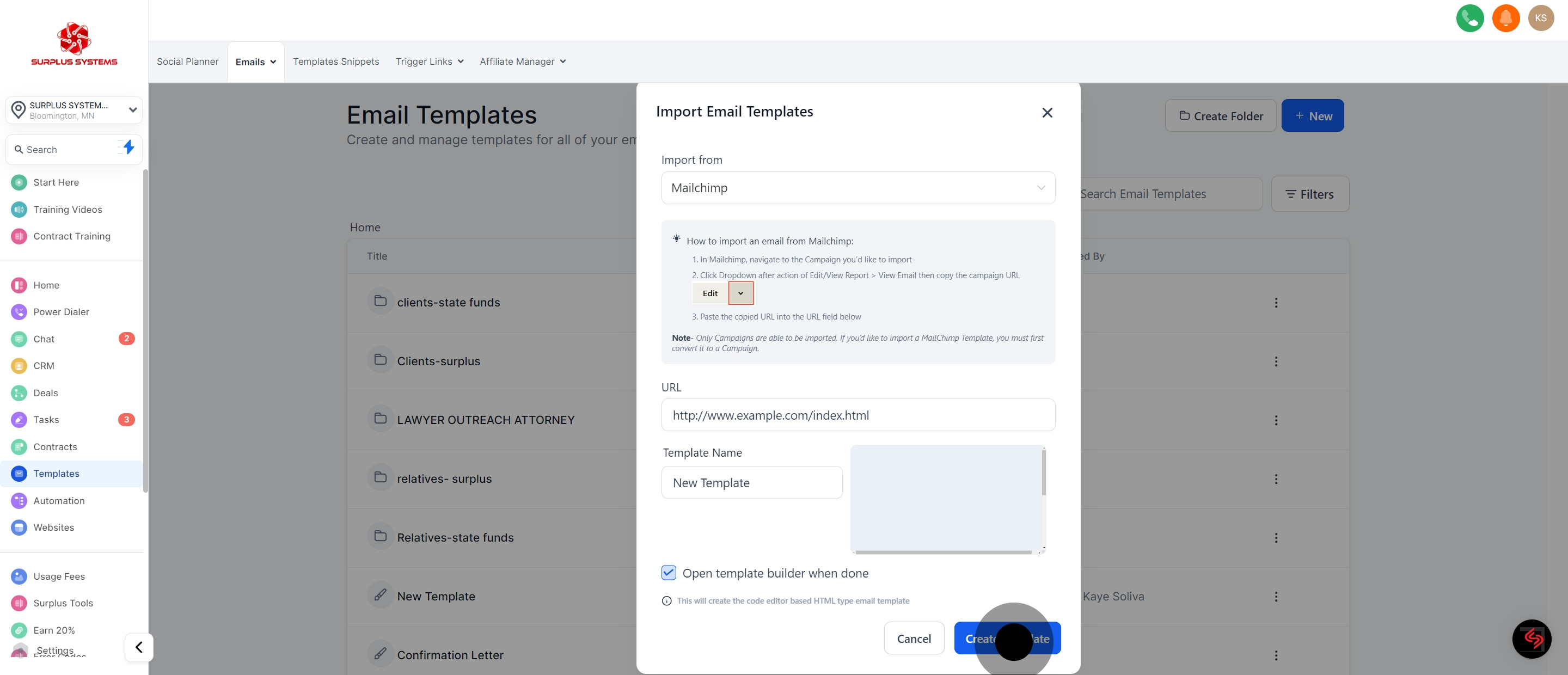
Task: Open the orange notification bell icon
Action: point(1506,19)
